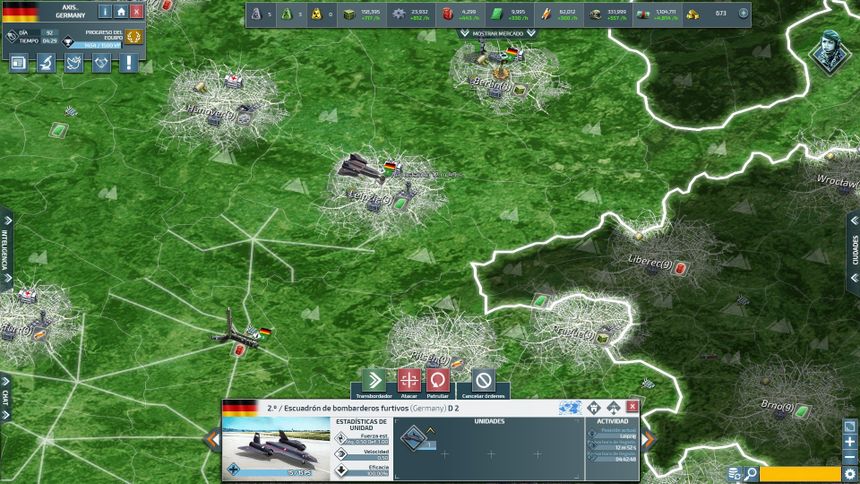This screenshot has height=484, width=860.
Task: Open the exclamation mark alerts icon
Action: point(128,63)
